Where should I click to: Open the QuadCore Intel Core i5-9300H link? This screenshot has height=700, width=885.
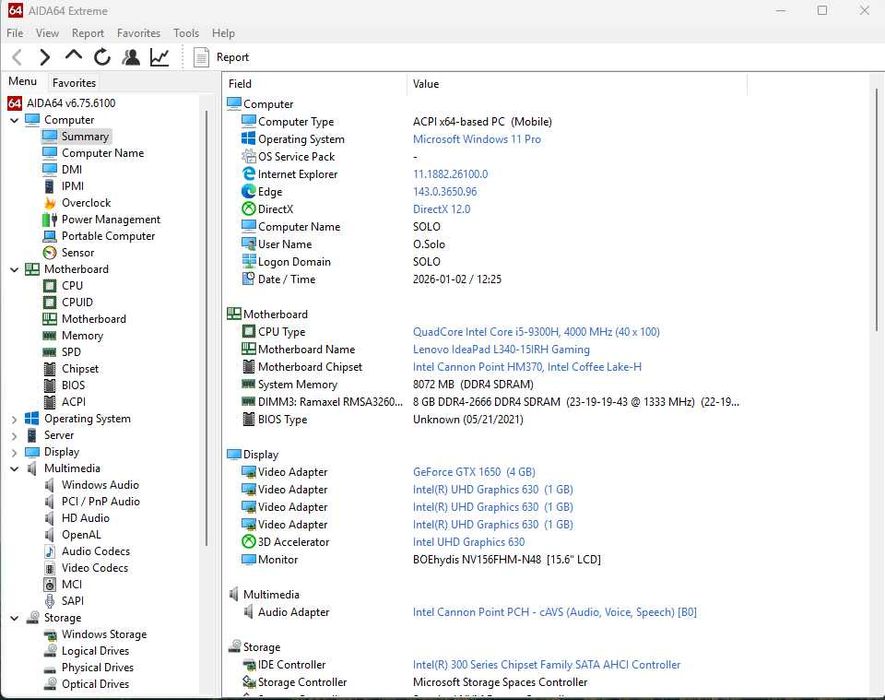536,332
